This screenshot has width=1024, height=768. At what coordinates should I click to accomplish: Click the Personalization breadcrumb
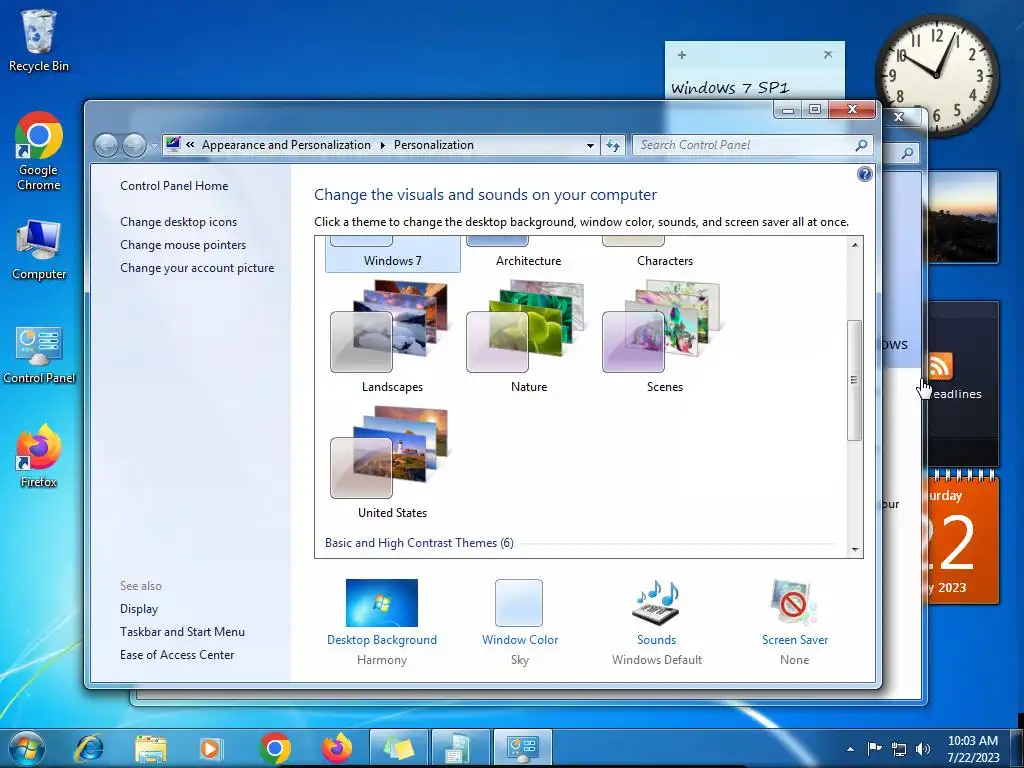(434, 145)
